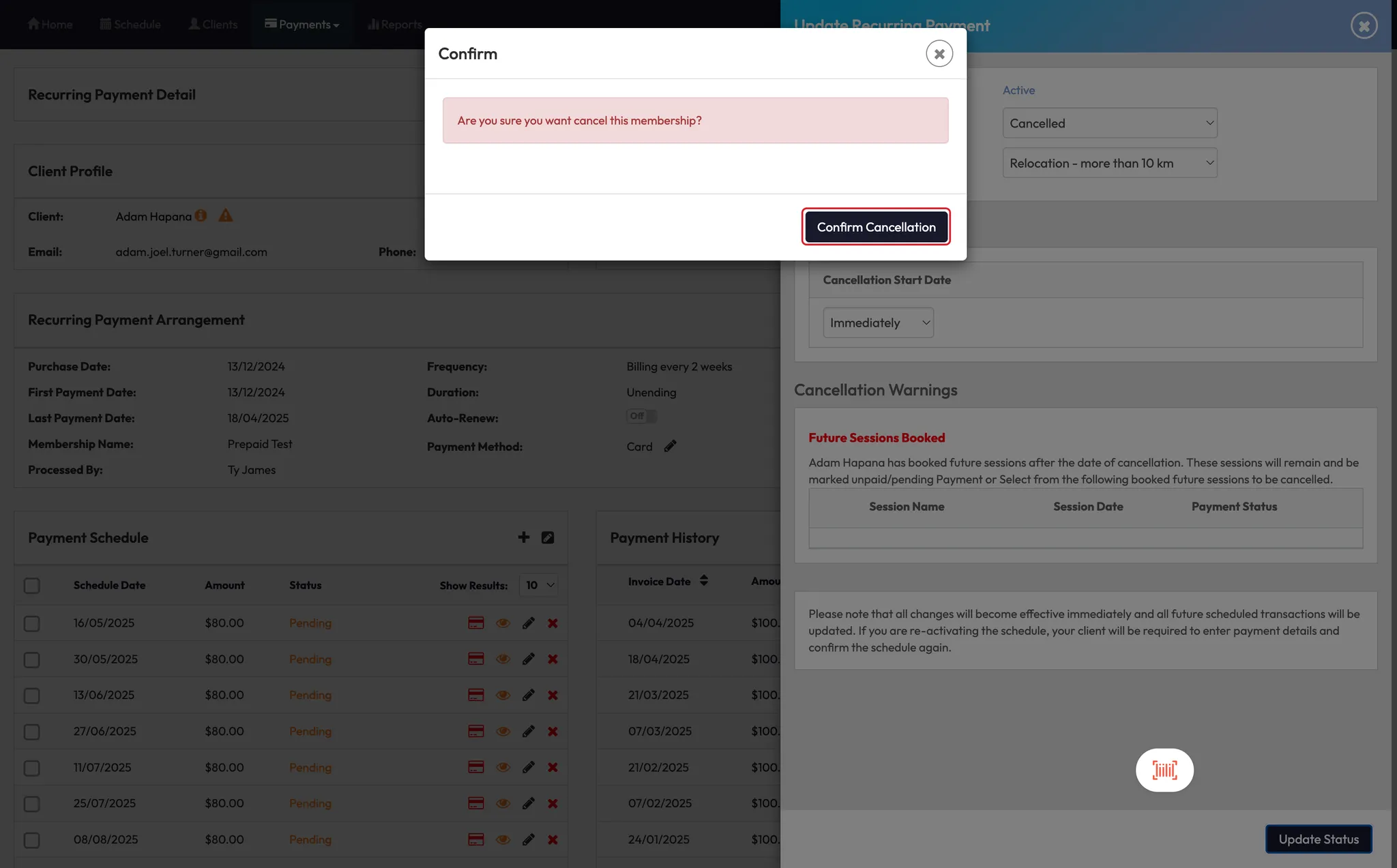Click info icon next to client name
Image resolution: width=1397 pixels, height=868 pixels.
point(201,215)
